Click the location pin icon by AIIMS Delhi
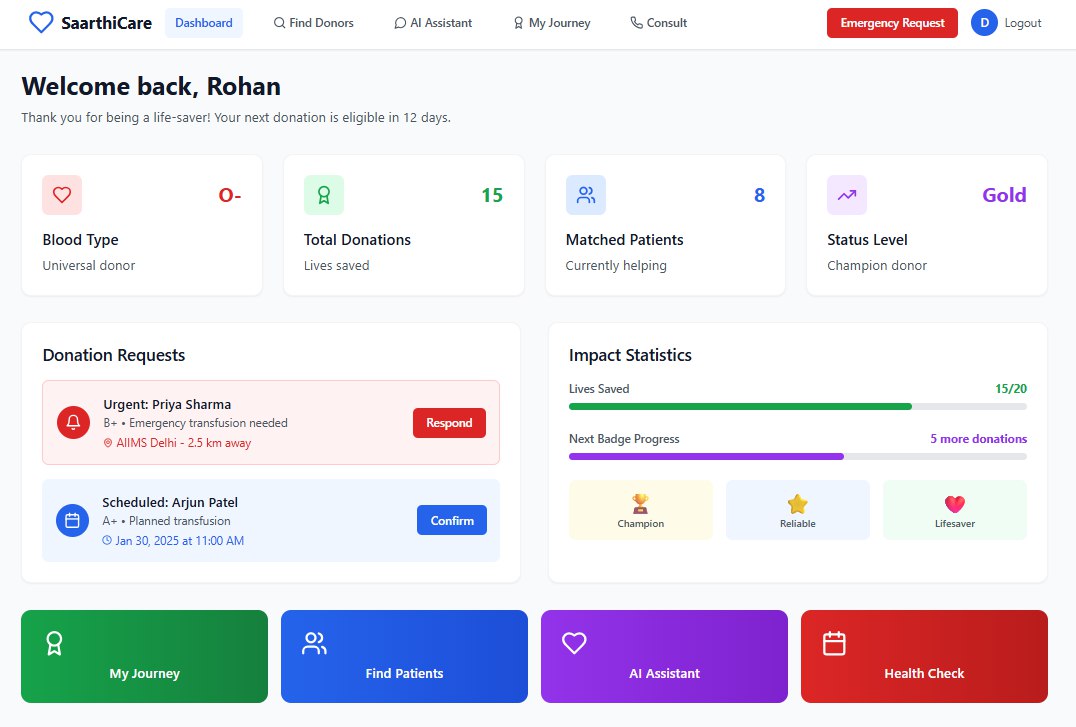1076x727 pixels. click(x=108, y=443)
